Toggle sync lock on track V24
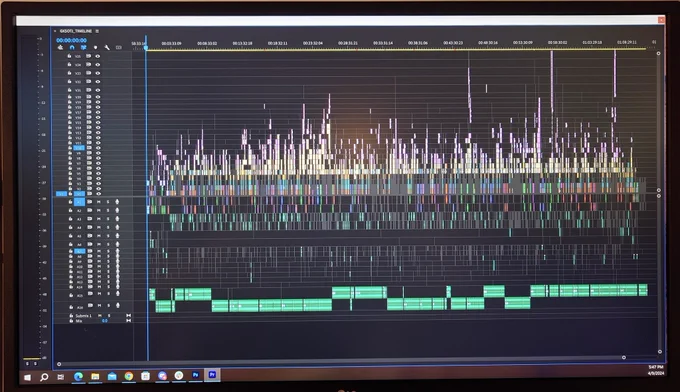This screenshot has width=680, height=392. 88,64
